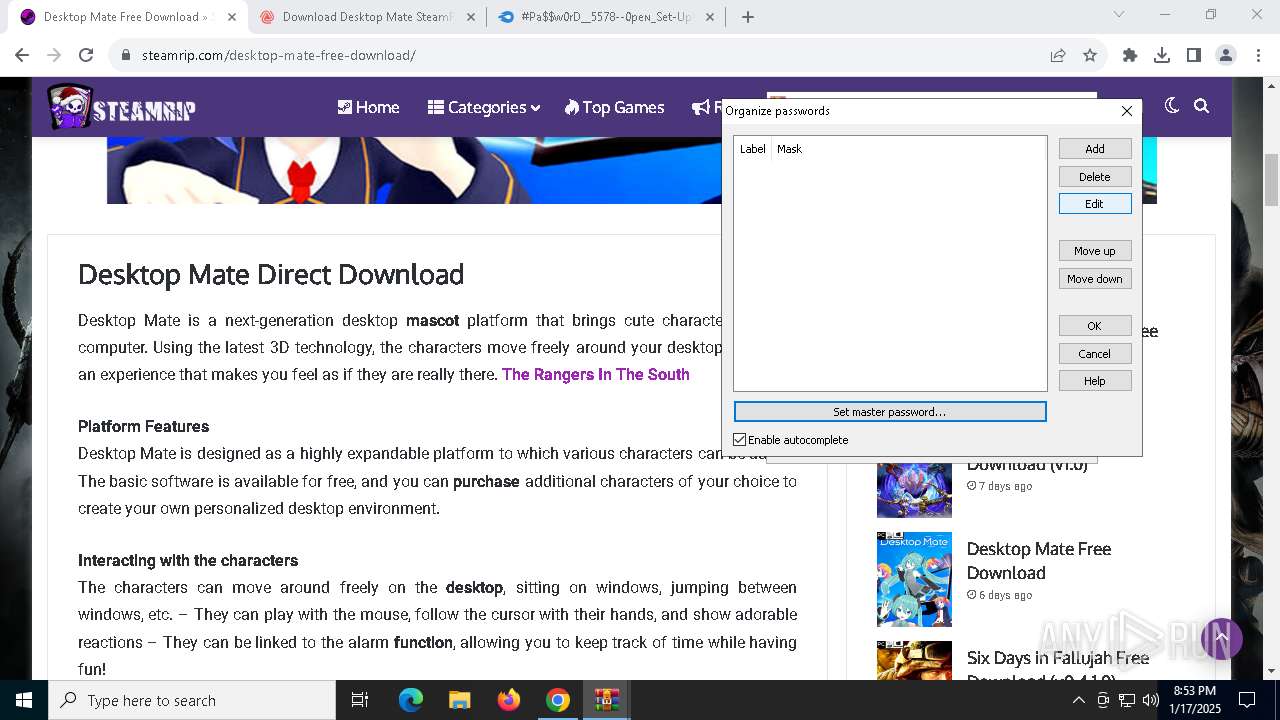Screen dimensions: 1280x720
Task: Click the SteamRIP logo
Action: pyautogui.click(x=121, y=108)
